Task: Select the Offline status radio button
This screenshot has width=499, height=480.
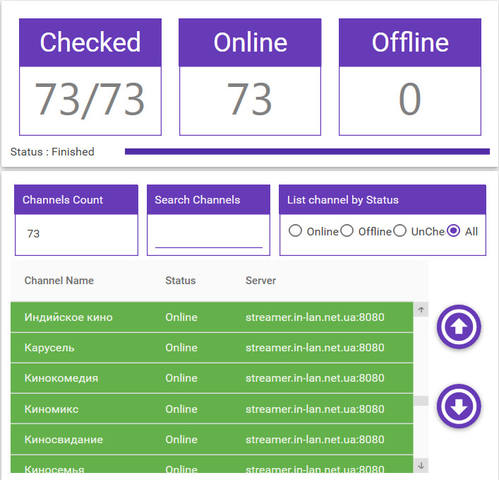Action: 347,231
